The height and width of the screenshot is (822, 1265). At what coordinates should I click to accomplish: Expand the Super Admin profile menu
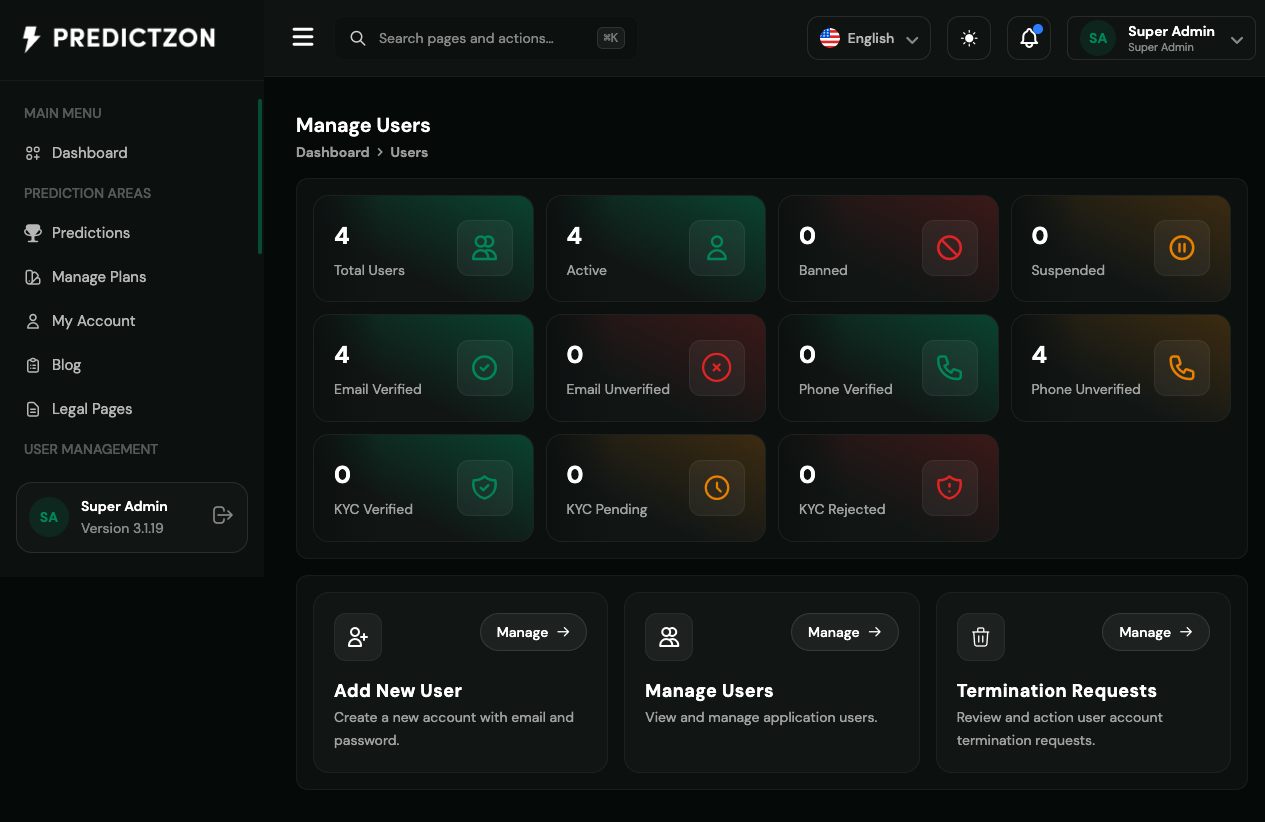pos(1161,38)
